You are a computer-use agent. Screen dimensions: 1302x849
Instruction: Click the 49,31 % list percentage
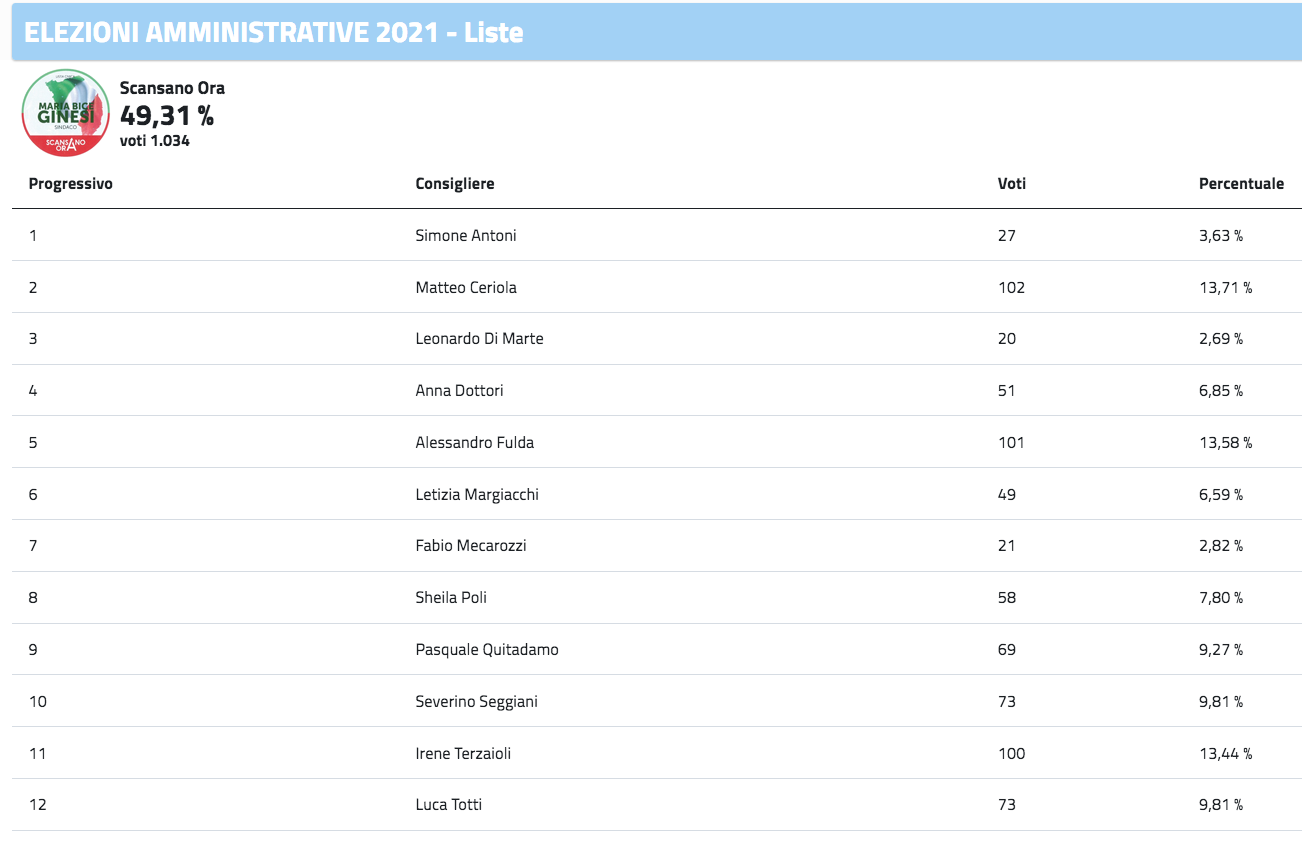click(x=167, y=116)
